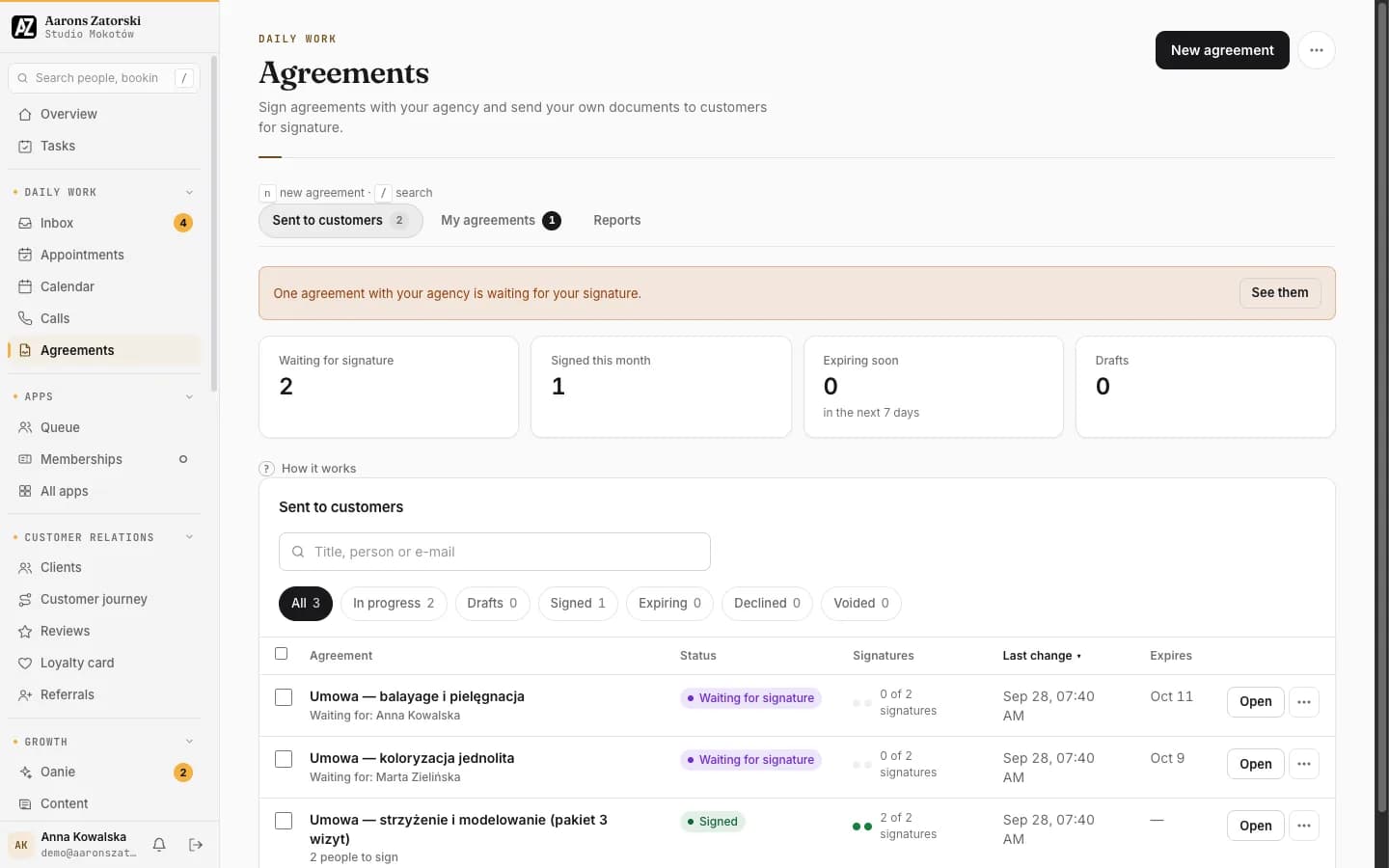Switch to the Reports tab
This screenshot has width=1389, height=868.
point(617,221)
